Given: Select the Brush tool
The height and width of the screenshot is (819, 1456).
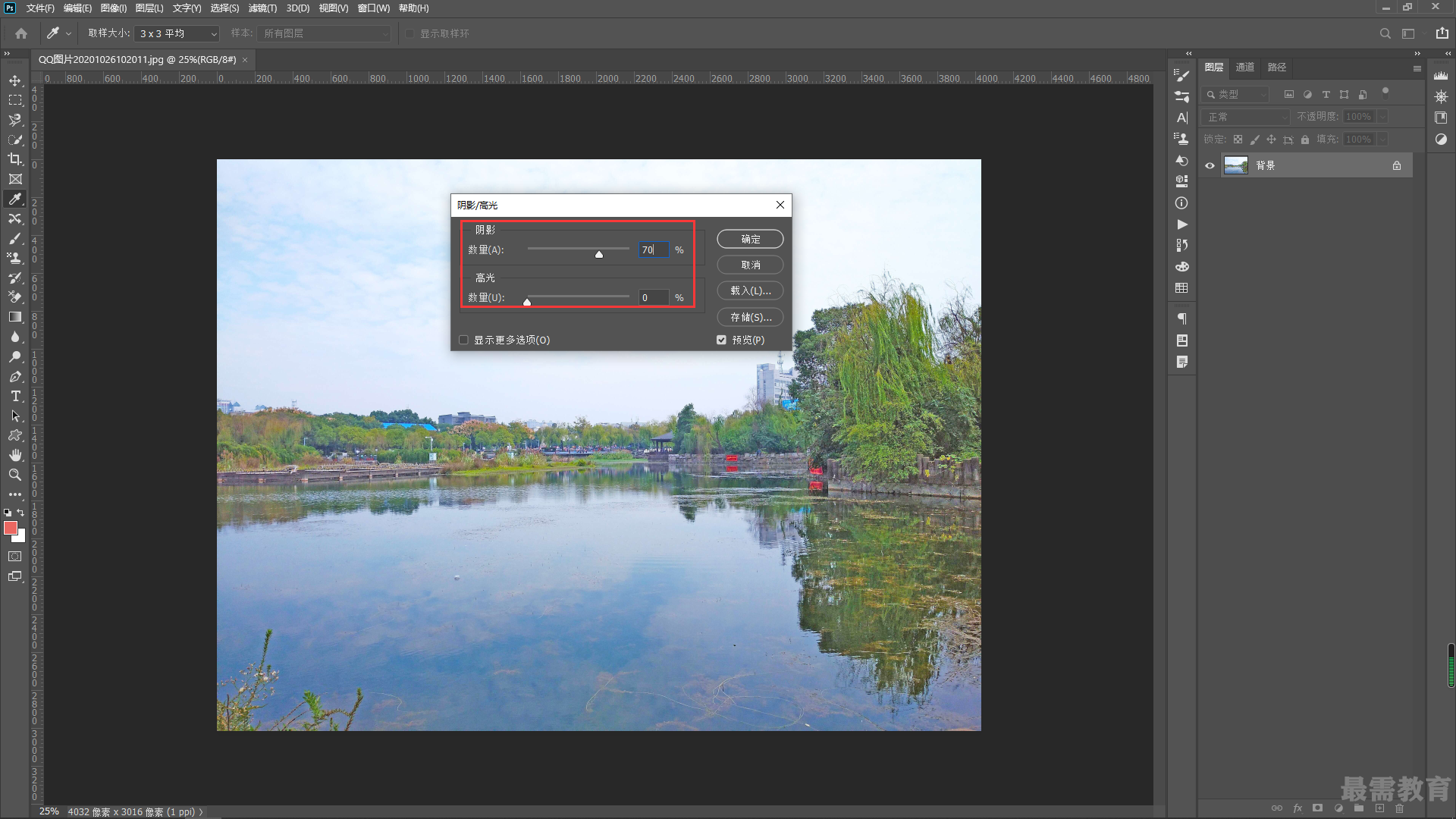Looking at the screenshot, I should [15, 238].
